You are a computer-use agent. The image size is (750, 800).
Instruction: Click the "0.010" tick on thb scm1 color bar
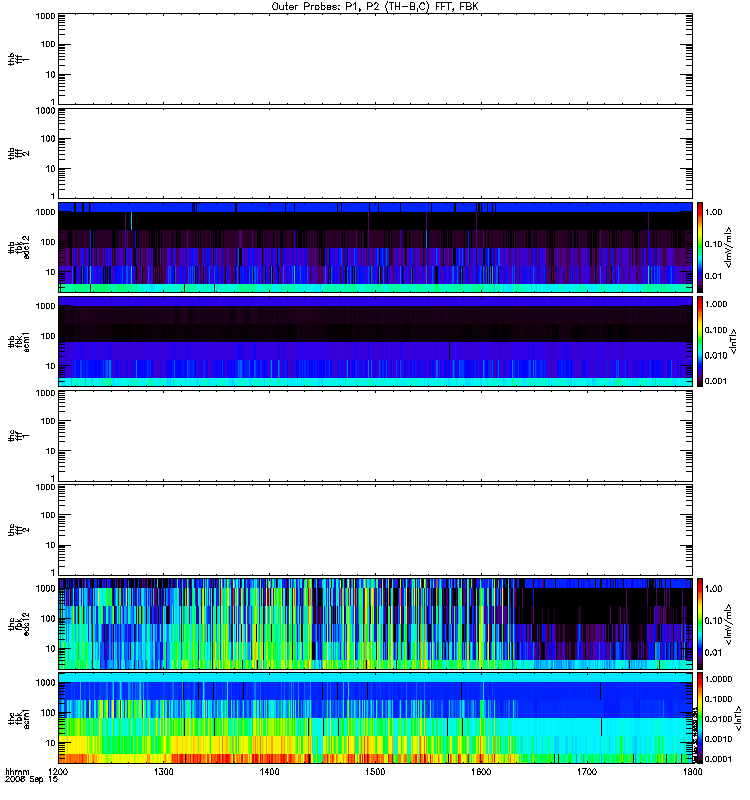(x=716, y=356)
